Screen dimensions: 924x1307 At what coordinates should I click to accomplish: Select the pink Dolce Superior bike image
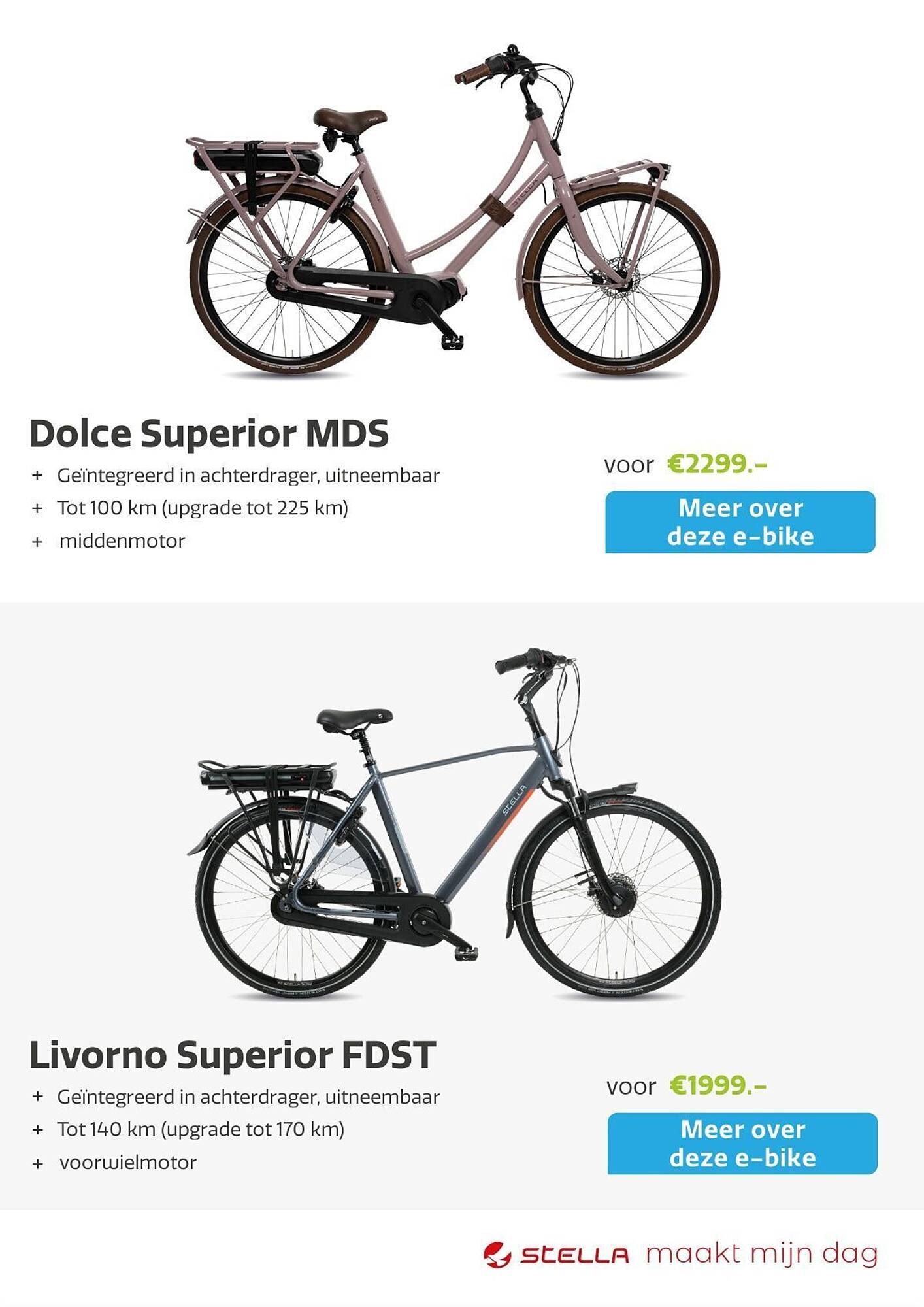453,212
